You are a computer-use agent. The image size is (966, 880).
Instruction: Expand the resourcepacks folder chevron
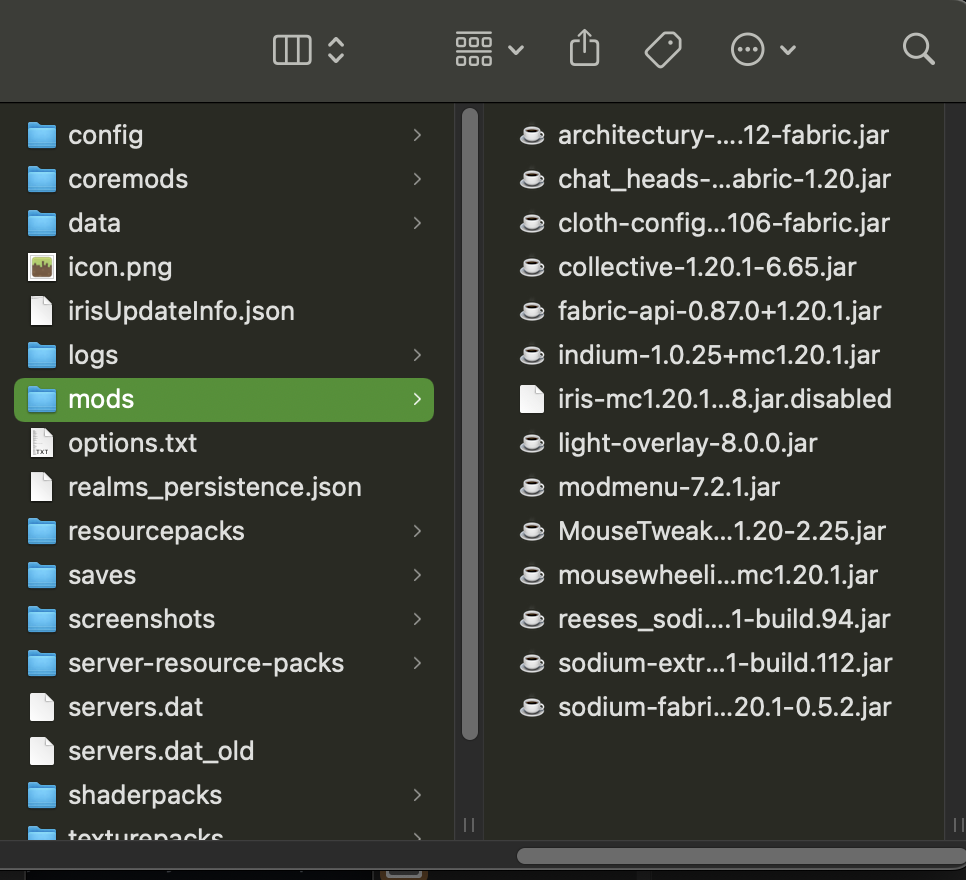coord(418,531)
